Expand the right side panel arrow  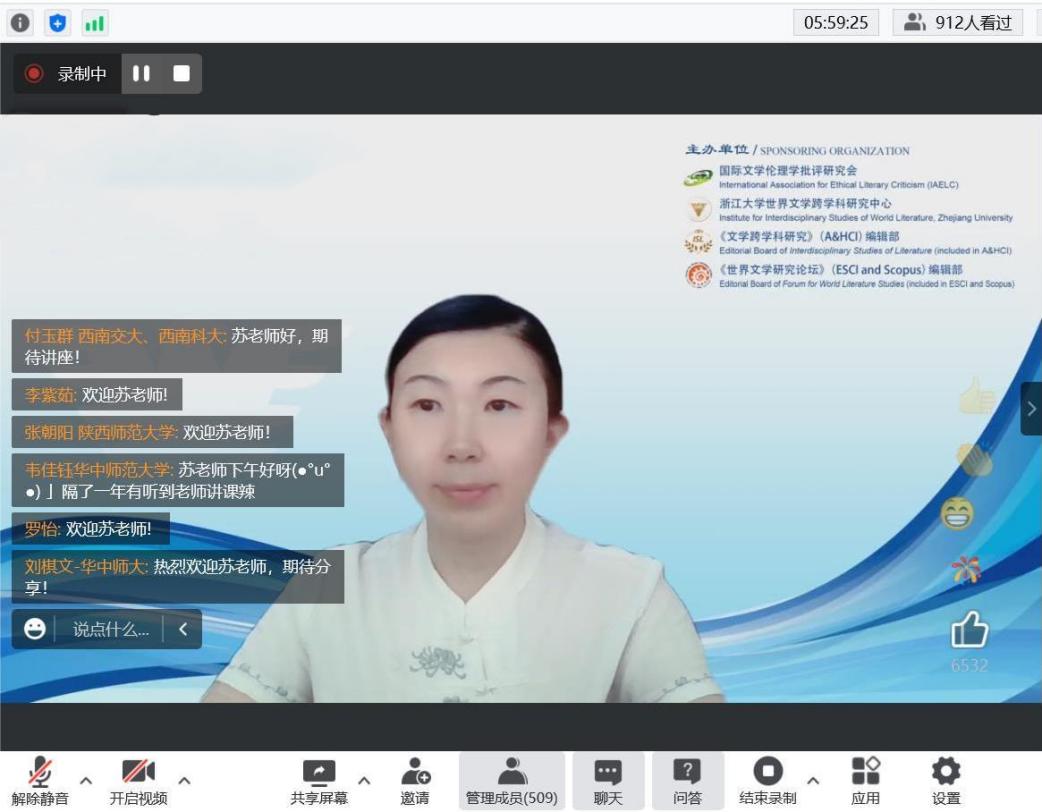pos(1031,409)
